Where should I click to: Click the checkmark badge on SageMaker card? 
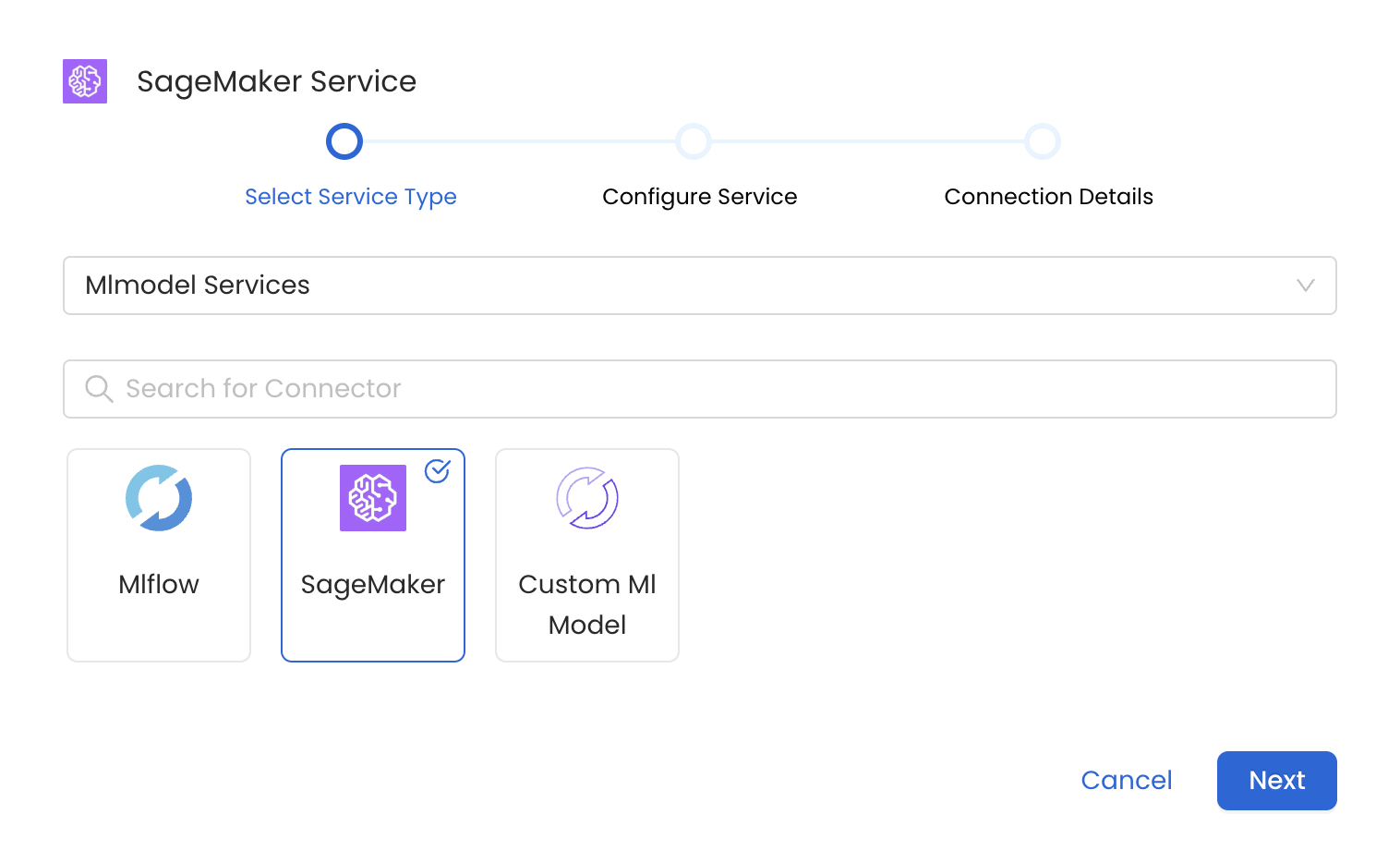coord(437,471)
